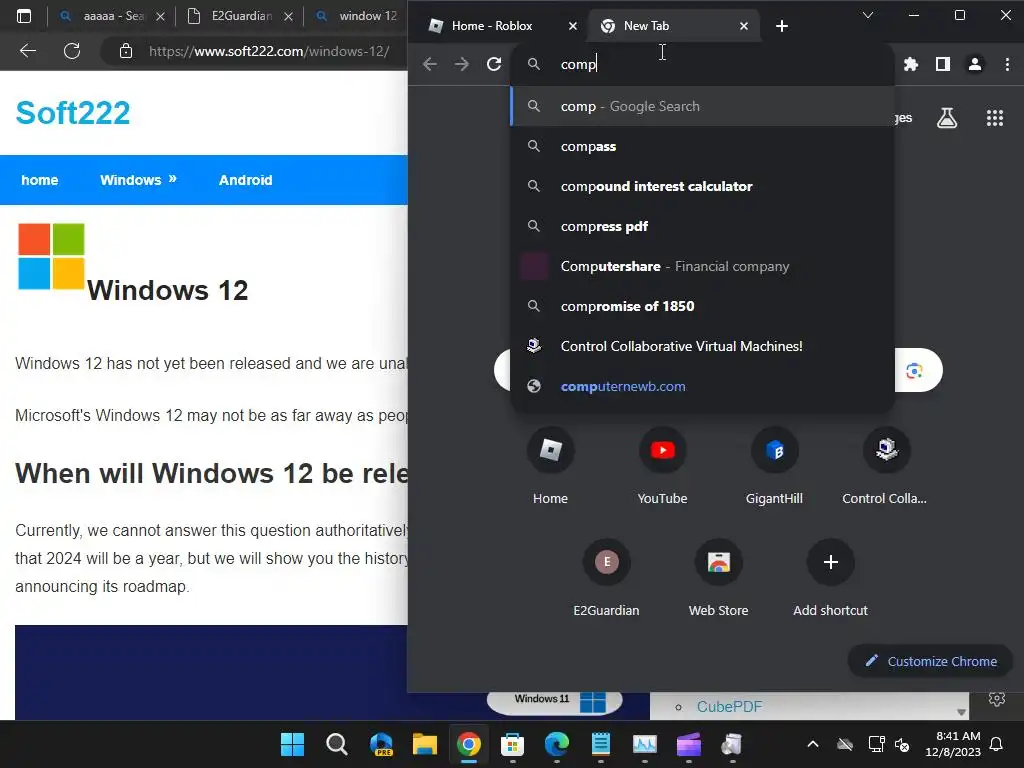Click Chrome's forward arrow button
The height and width of the screenshot is (768, 1024).
(x=462, y=64)
